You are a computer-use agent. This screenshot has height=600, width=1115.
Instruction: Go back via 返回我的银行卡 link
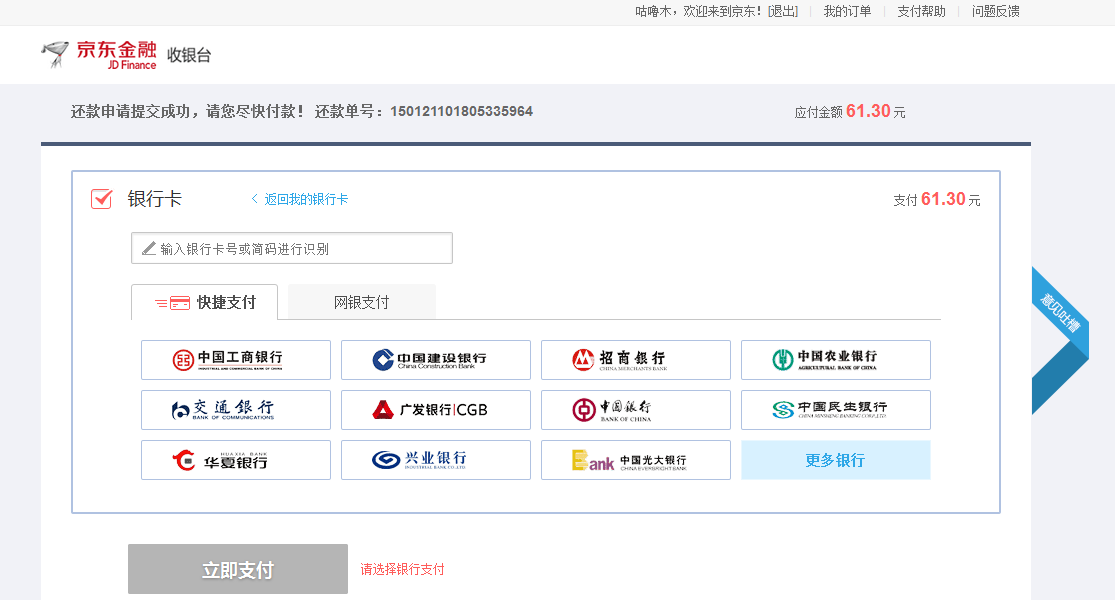tap(299, 199)
